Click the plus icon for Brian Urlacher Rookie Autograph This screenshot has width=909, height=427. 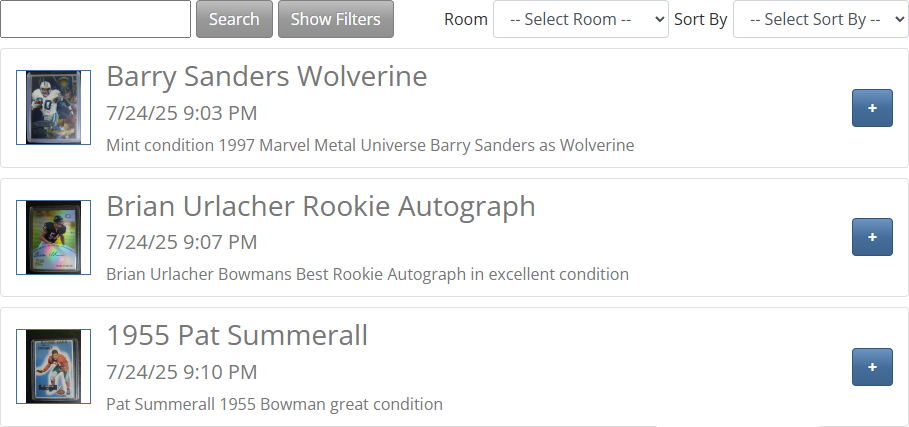tap(872, 237)
